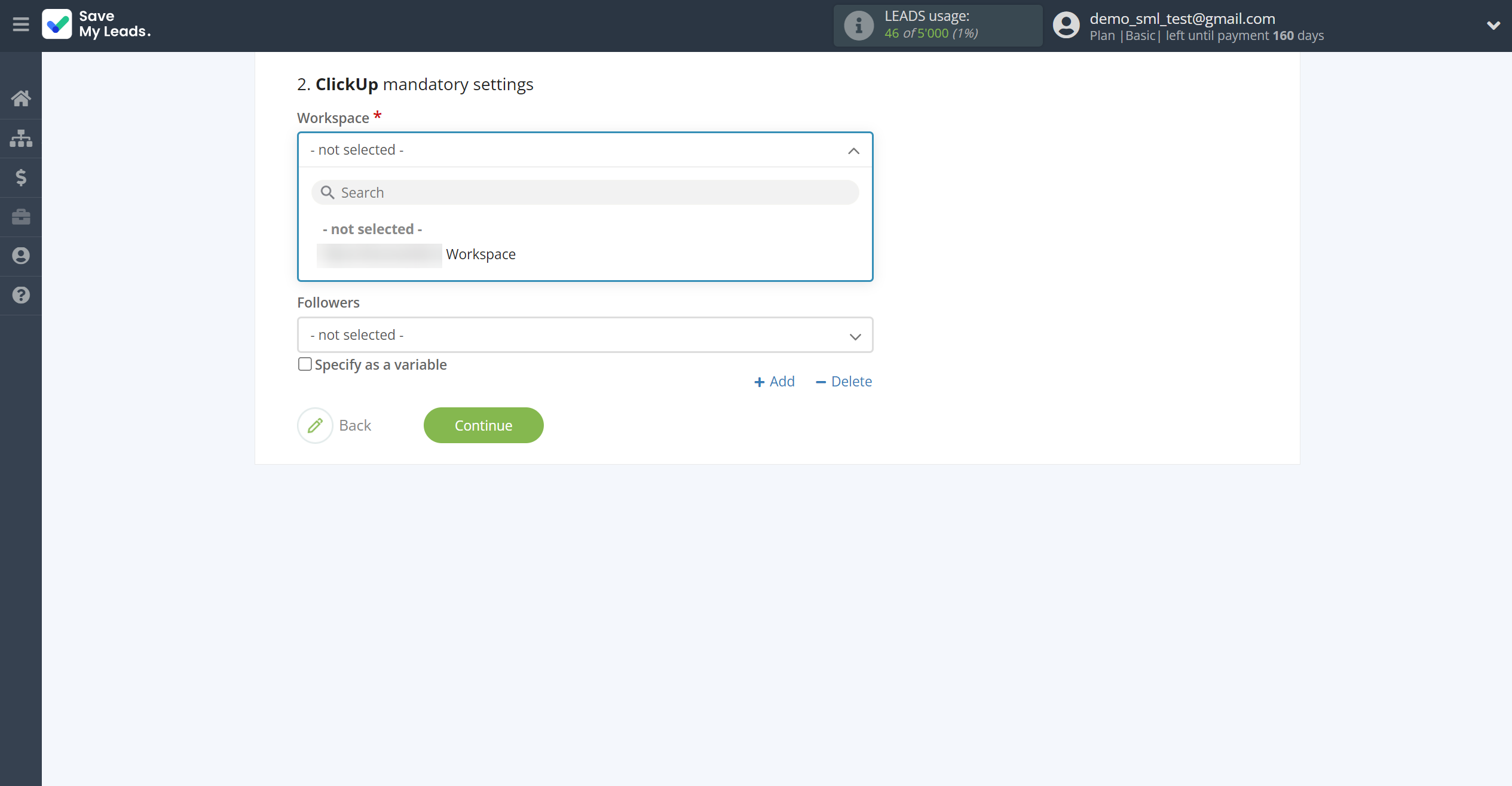
Task: Open the Followers dropdown
Action: click(x=585, y=335)
